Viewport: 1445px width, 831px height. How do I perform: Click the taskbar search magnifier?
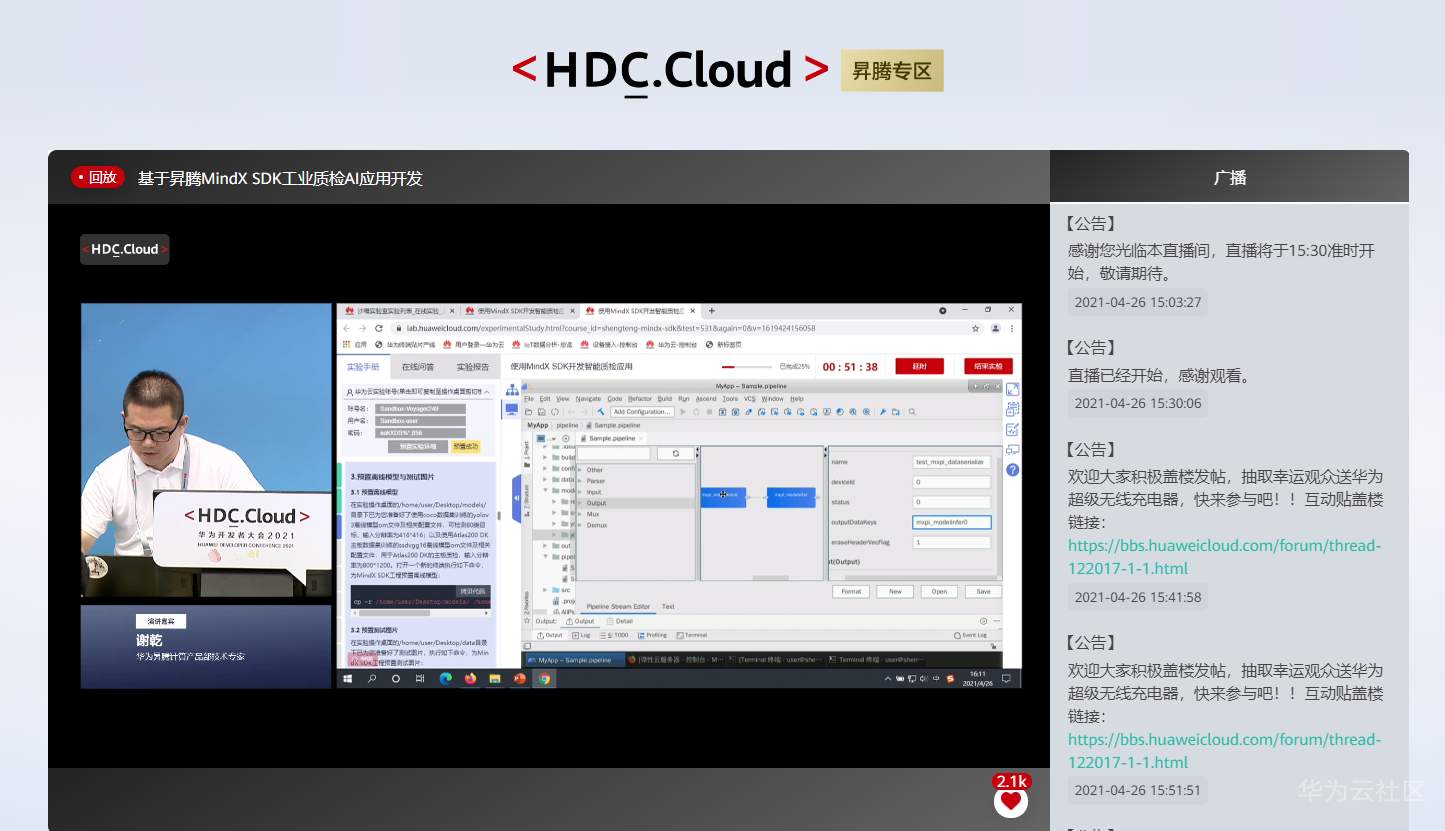coord(372,678)
